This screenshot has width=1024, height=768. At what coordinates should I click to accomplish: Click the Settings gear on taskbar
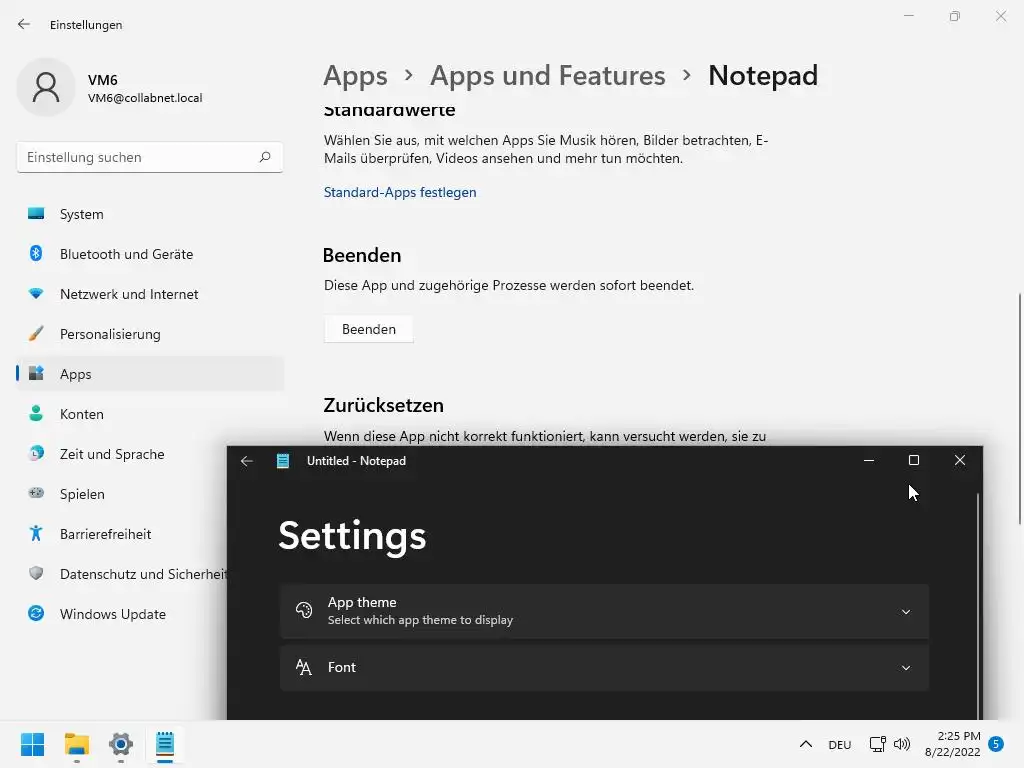[121, 744]
